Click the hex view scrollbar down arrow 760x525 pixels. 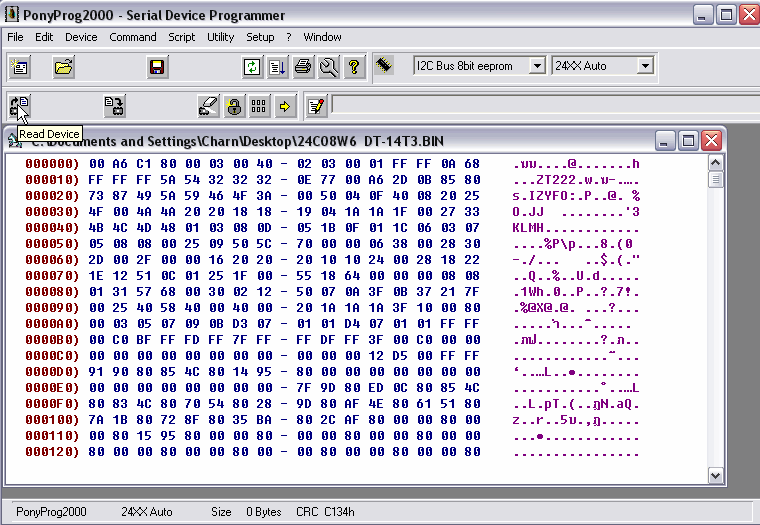pyautogui.click(x=715, y=475)
